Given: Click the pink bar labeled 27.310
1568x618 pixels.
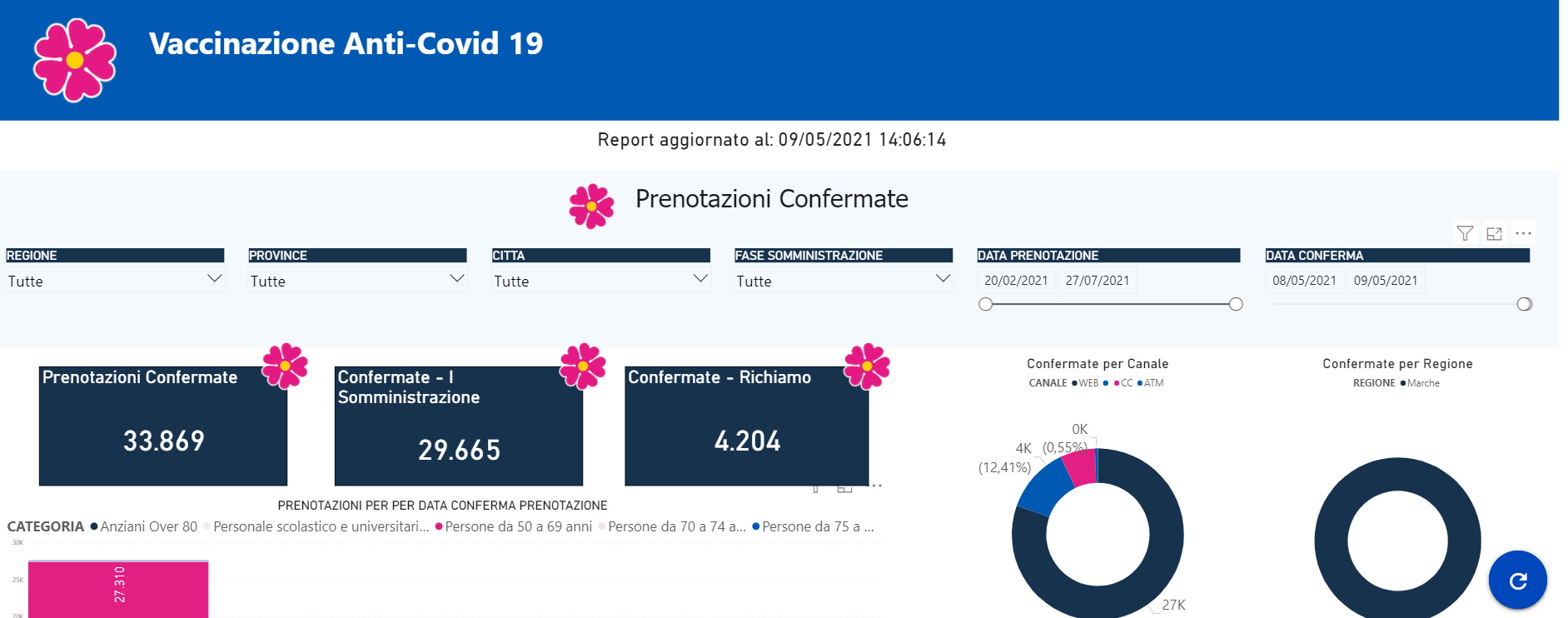Looking at the screenshot, I should [118, 589].
